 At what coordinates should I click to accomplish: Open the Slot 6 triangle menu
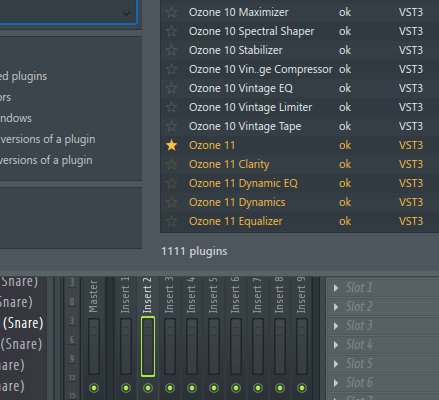click(336, 383)
